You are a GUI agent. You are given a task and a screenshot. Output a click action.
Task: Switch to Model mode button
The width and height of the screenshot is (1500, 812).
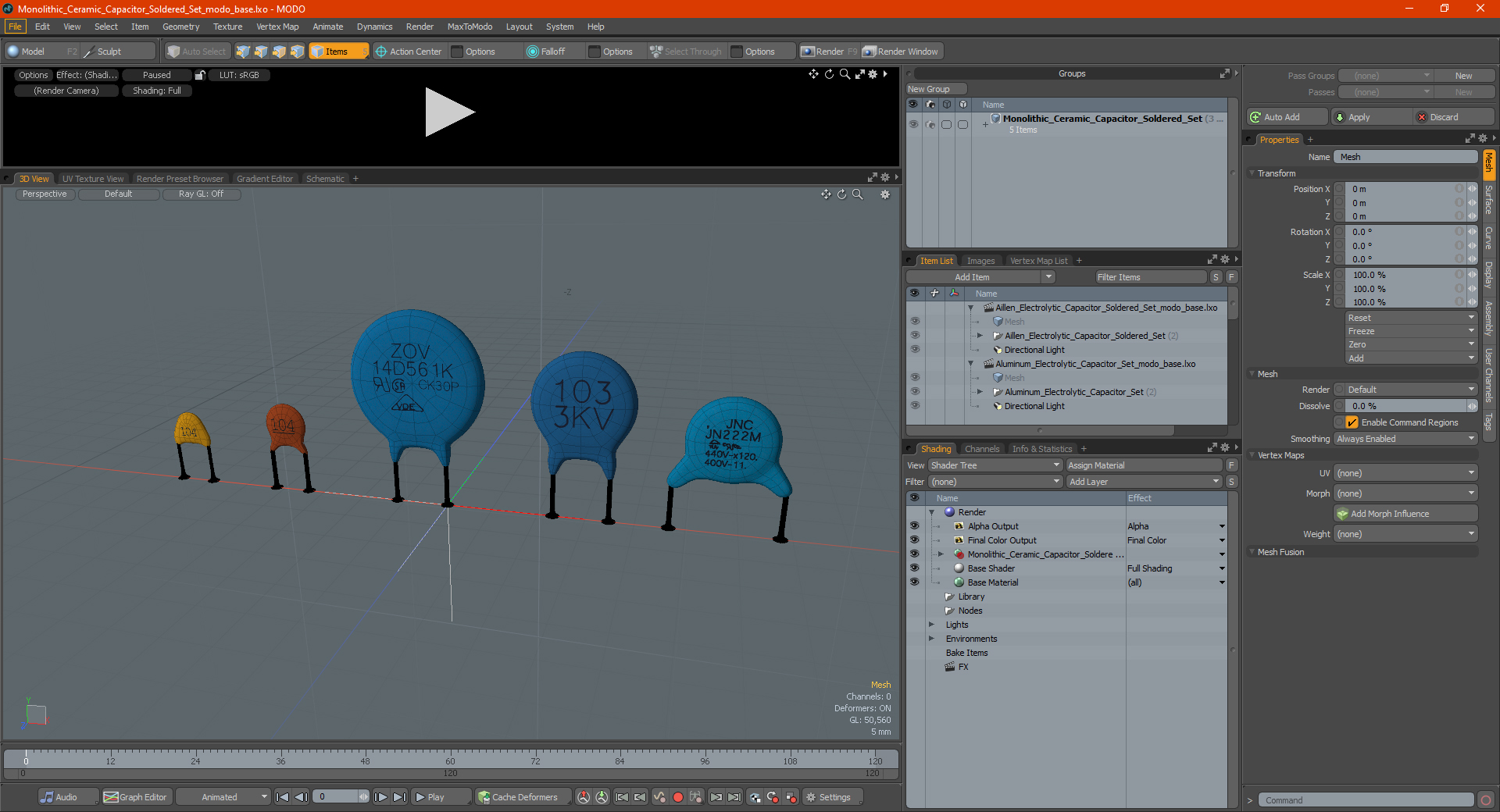[34, 52]
